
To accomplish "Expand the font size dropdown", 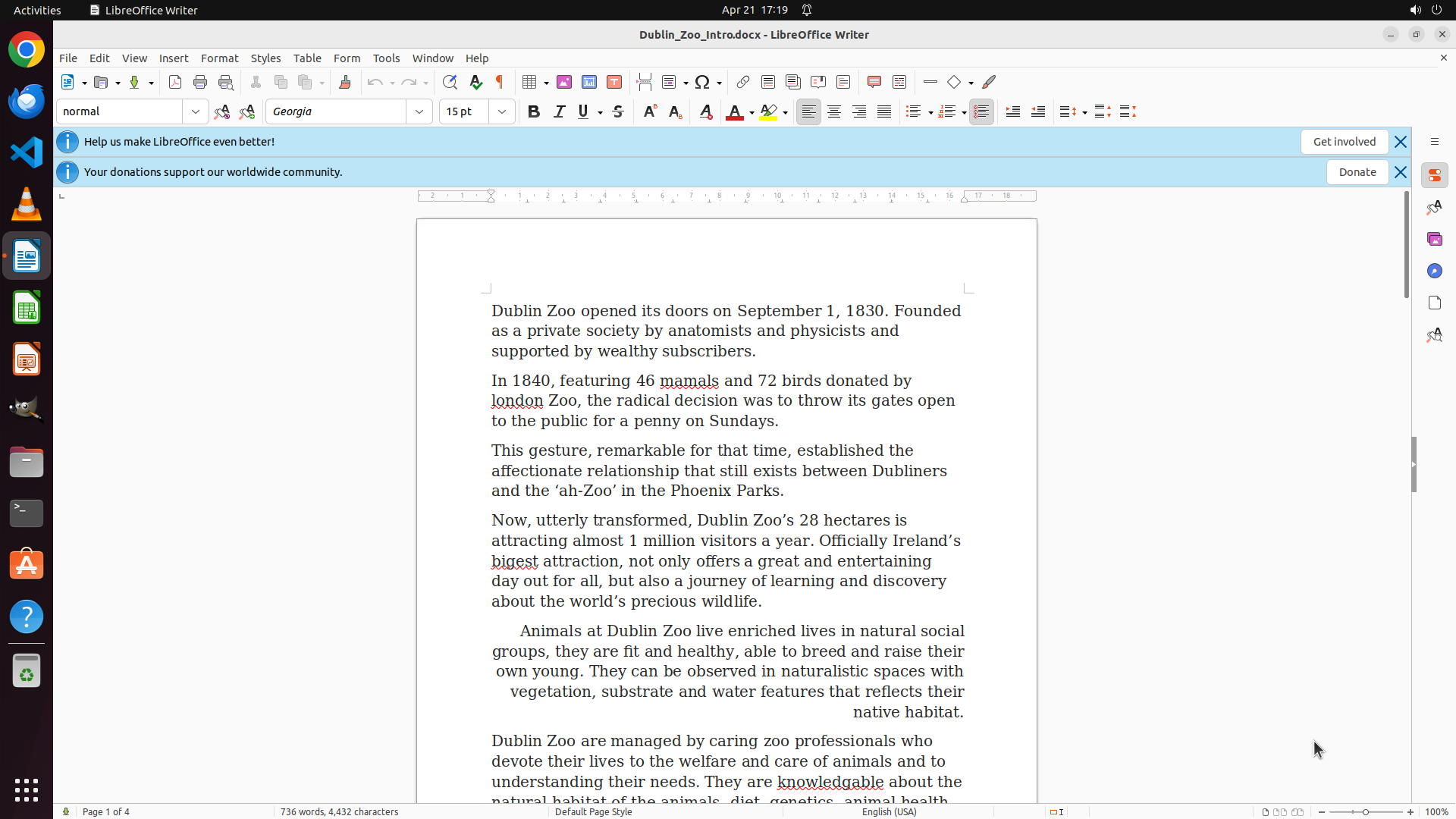I will [502, 111].
